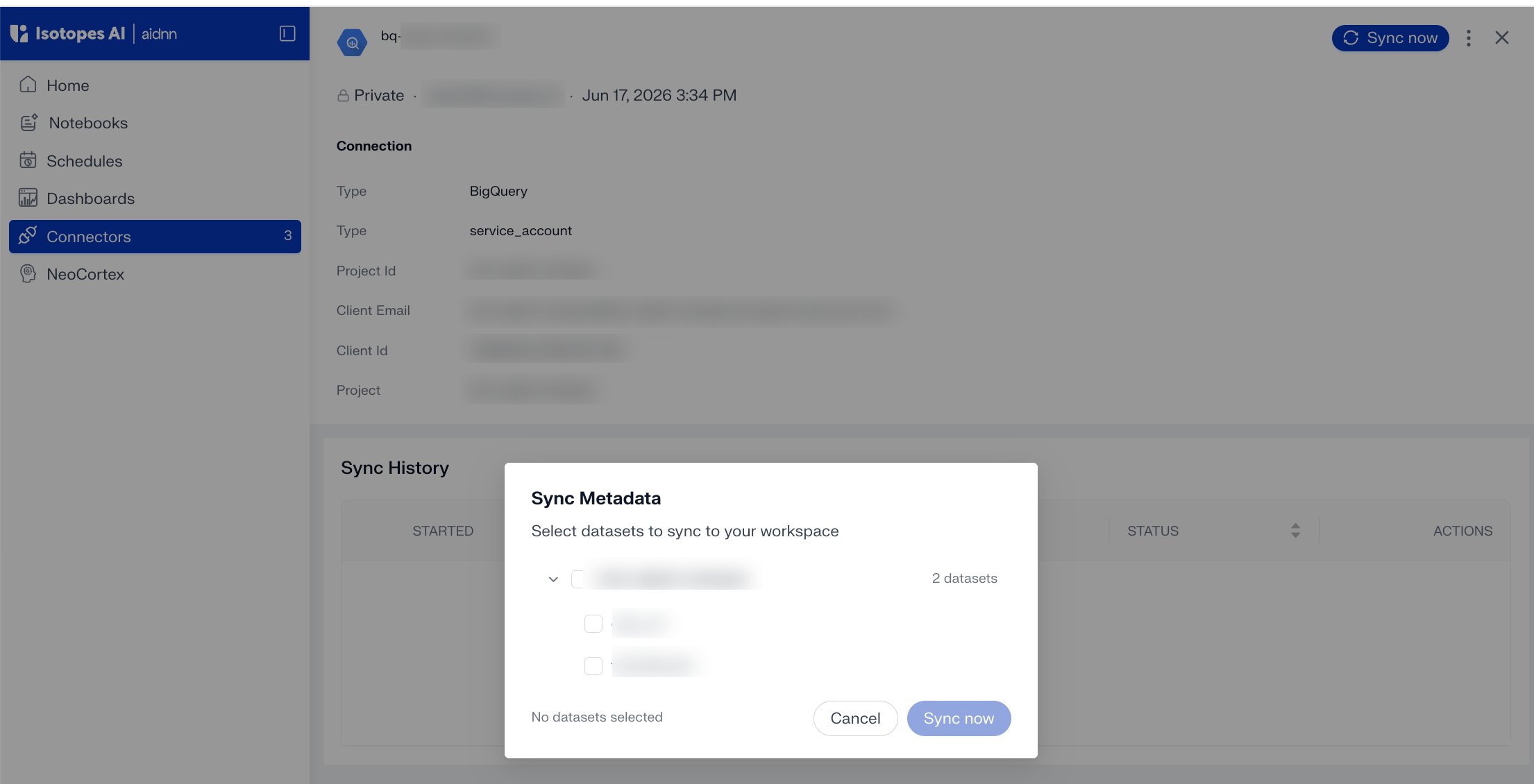This screenshot has height=784, width=1534.
Task: Check the parent project checkbox
Action: [x=578, y=579]
